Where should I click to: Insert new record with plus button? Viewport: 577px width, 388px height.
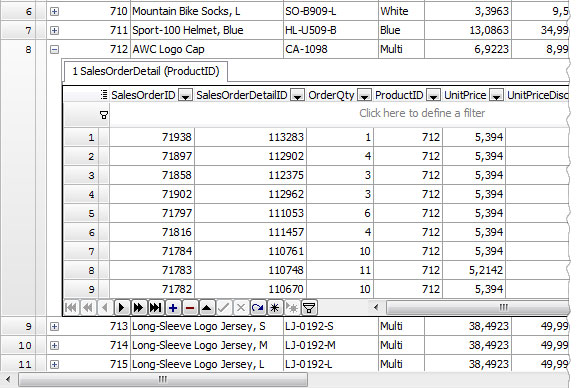click(173, 307)
